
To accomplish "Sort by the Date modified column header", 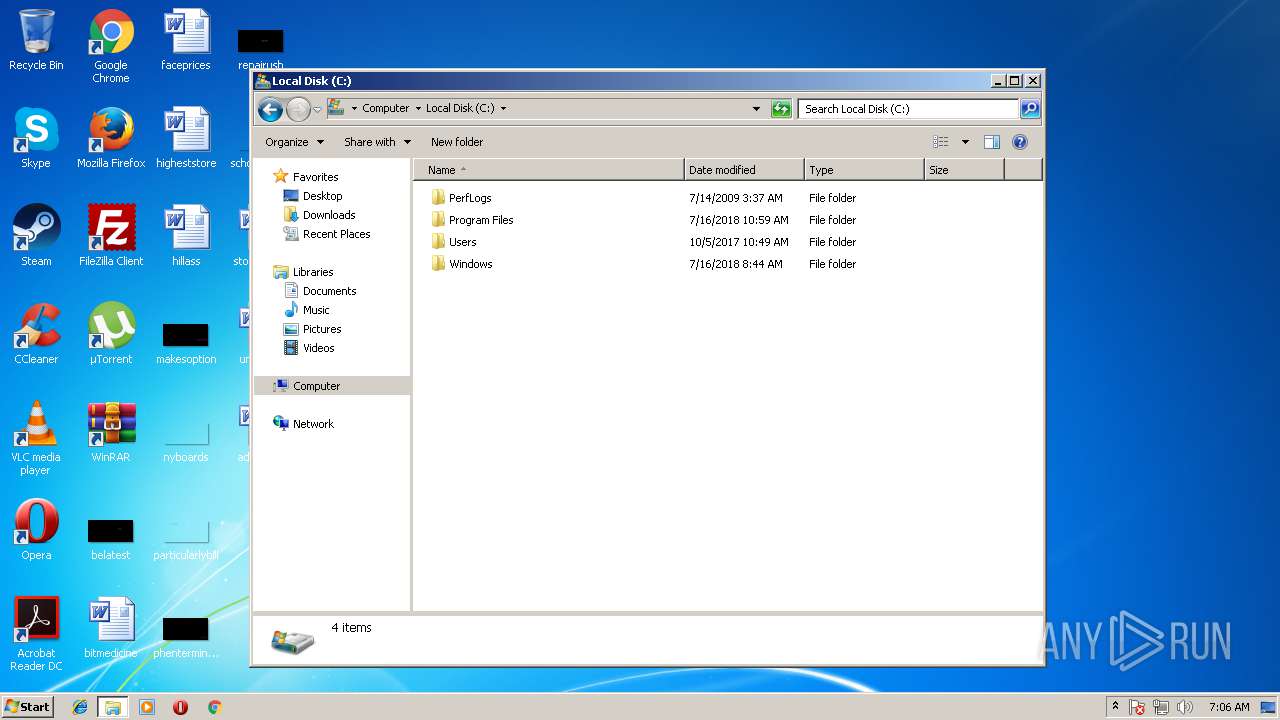I will click(x=744, y=170).
